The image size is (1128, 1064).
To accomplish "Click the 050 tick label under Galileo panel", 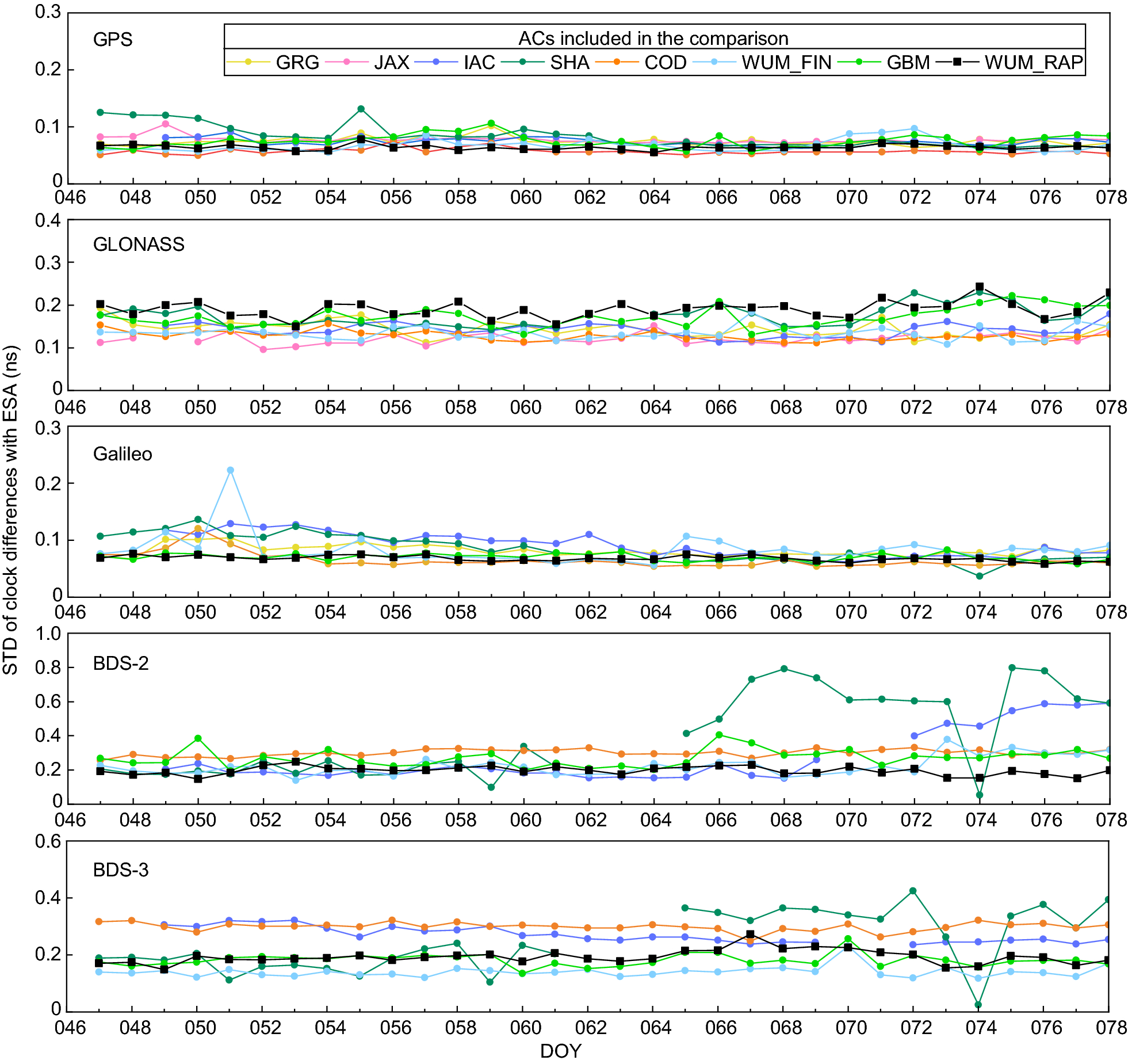I will coord(200,612).
